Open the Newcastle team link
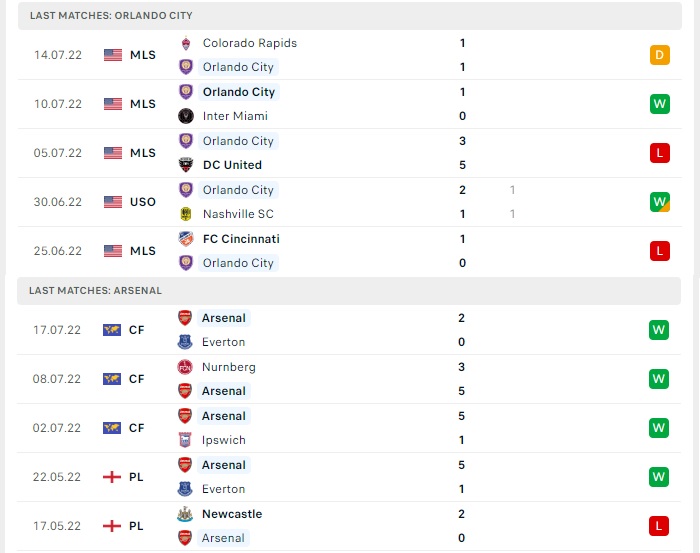The width and height of the screenshot is (700, 553). [x=232, y=514]
